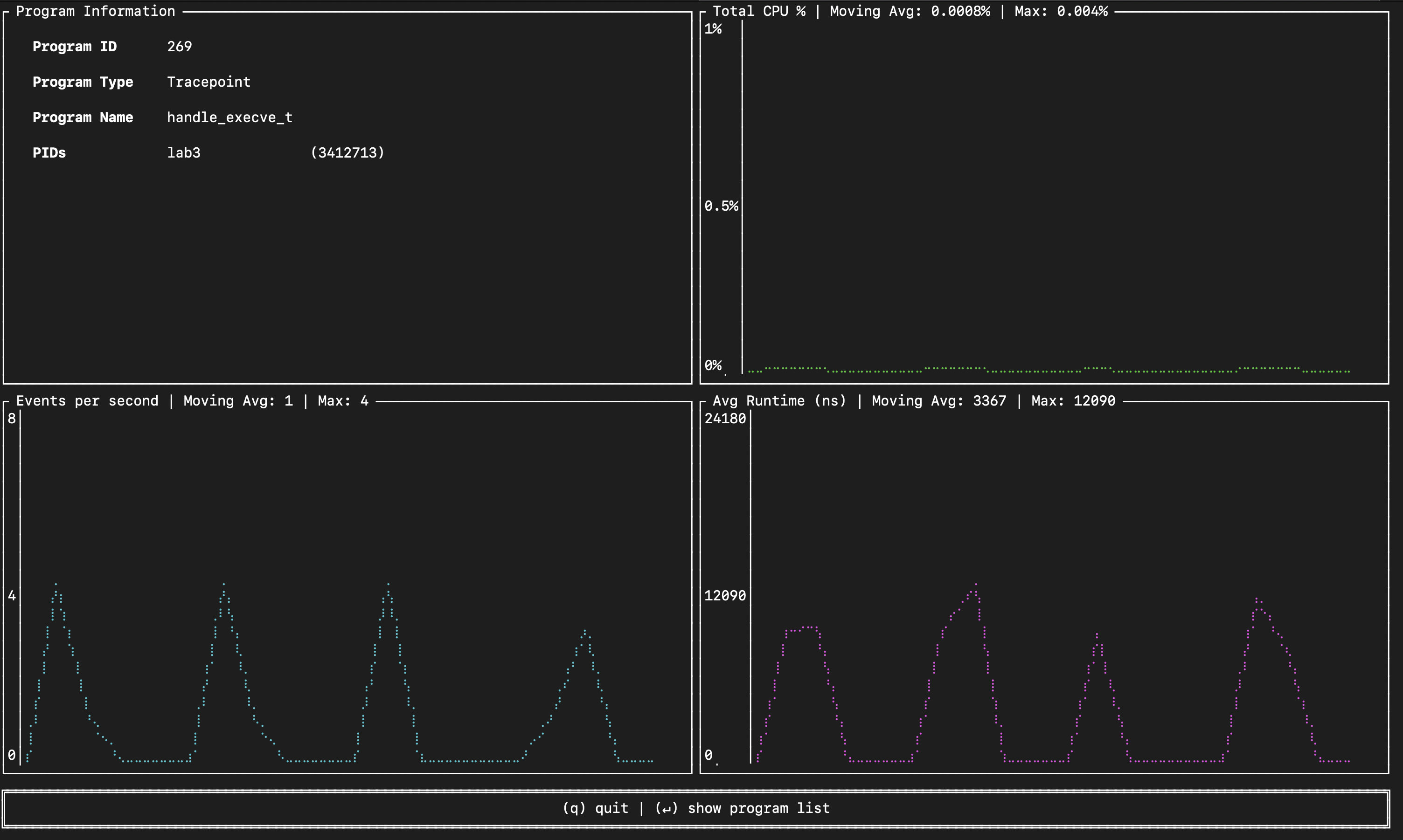Click the Total CPU % panel title
Viewport: 1403px width, 840px height.
coord(759,11)
